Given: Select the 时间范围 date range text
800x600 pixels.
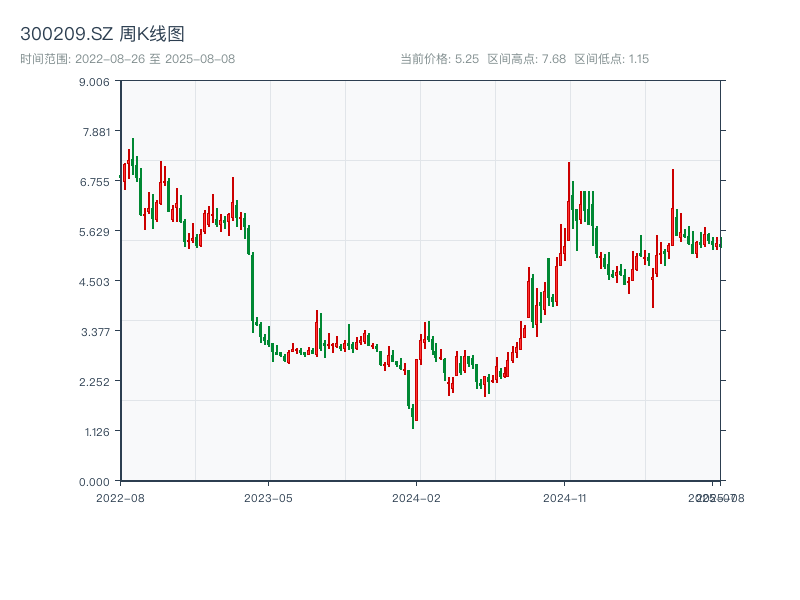Looking at the screenshot, I should coord(127,59).
